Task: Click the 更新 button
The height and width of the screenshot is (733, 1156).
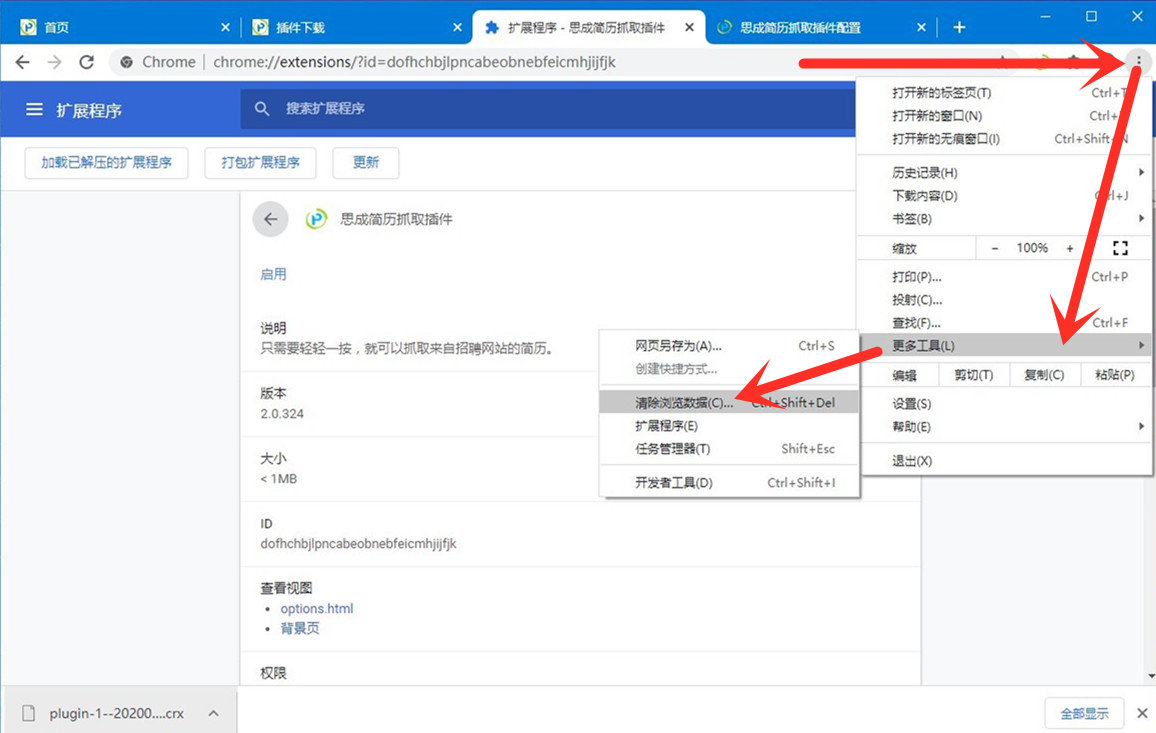Action: [365, 162]
